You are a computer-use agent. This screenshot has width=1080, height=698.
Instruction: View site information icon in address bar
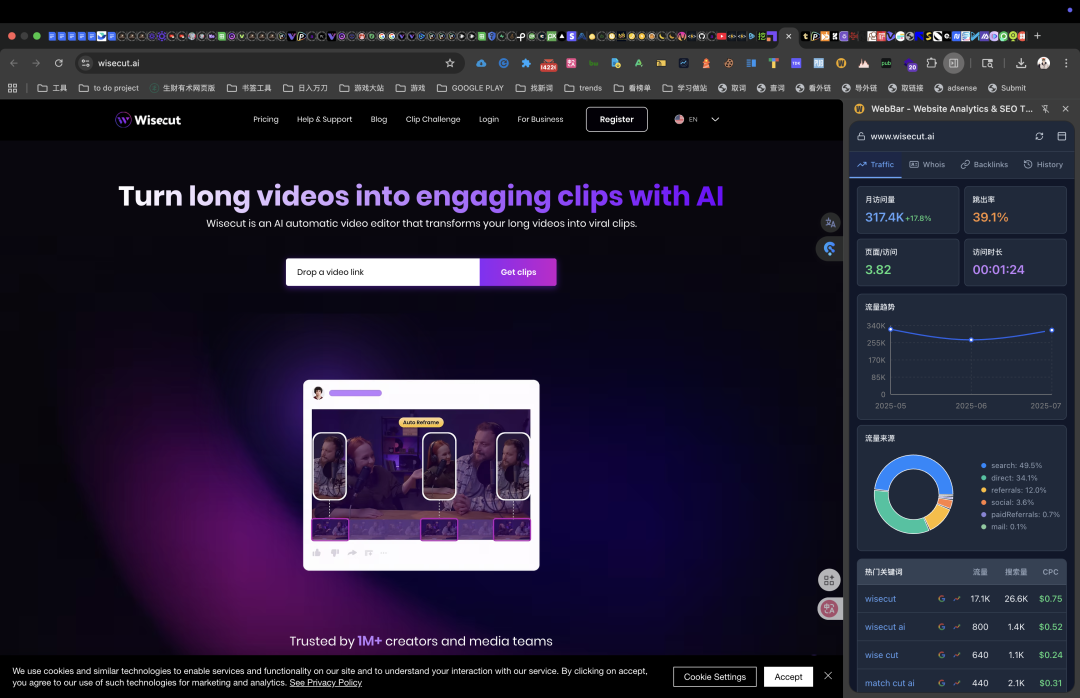[x=85, y=63]
